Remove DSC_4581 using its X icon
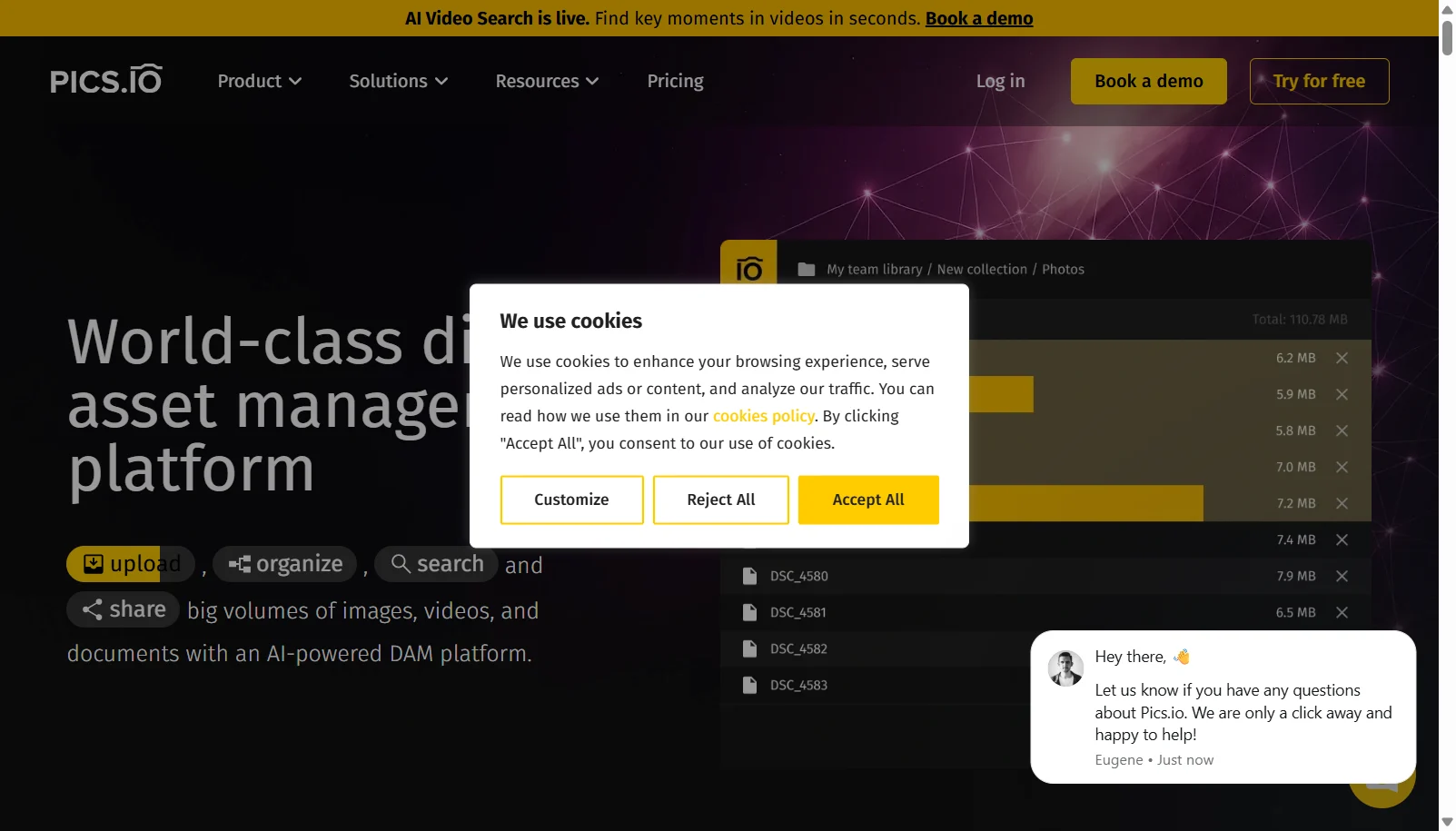The width and height of the screenshot is (1456, 831). point(1342,612)
